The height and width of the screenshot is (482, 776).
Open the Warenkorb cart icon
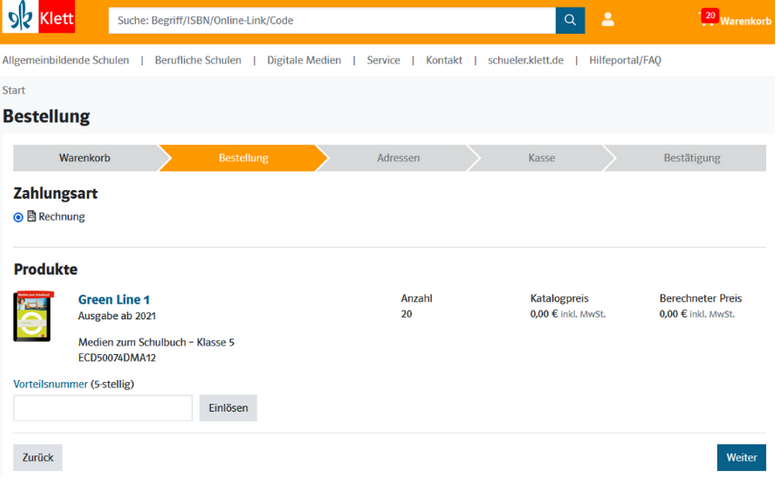(709, 20)
